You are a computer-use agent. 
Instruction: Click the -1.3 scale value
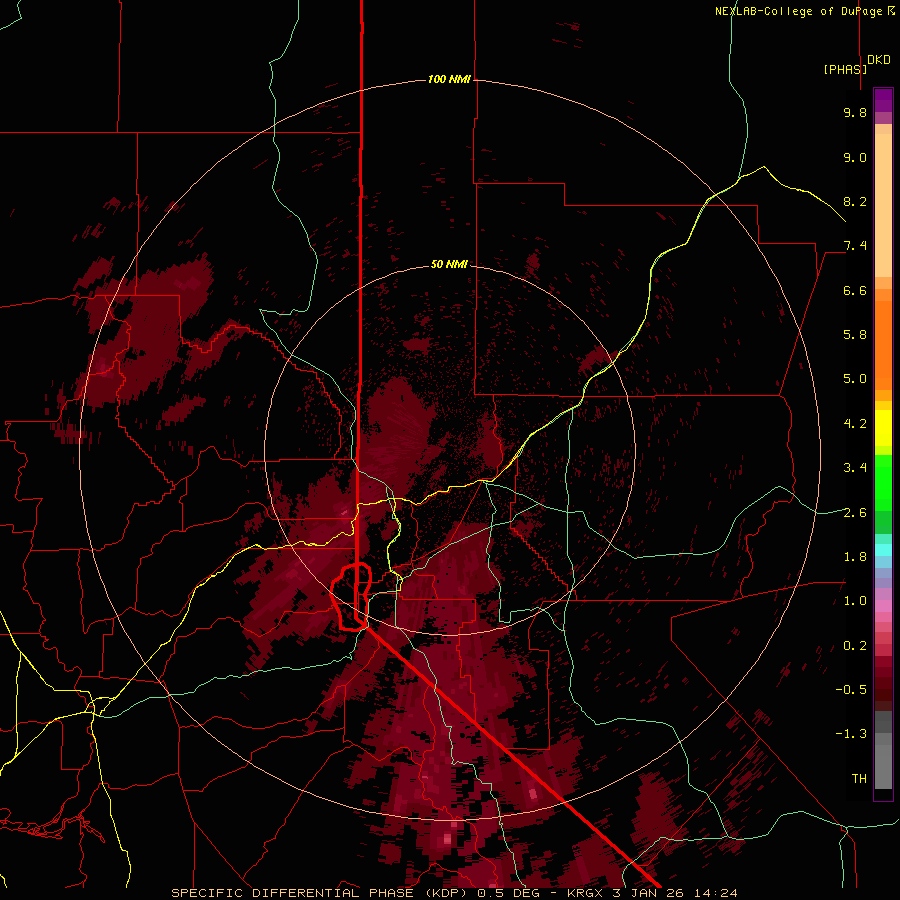(x=851, y=734)
